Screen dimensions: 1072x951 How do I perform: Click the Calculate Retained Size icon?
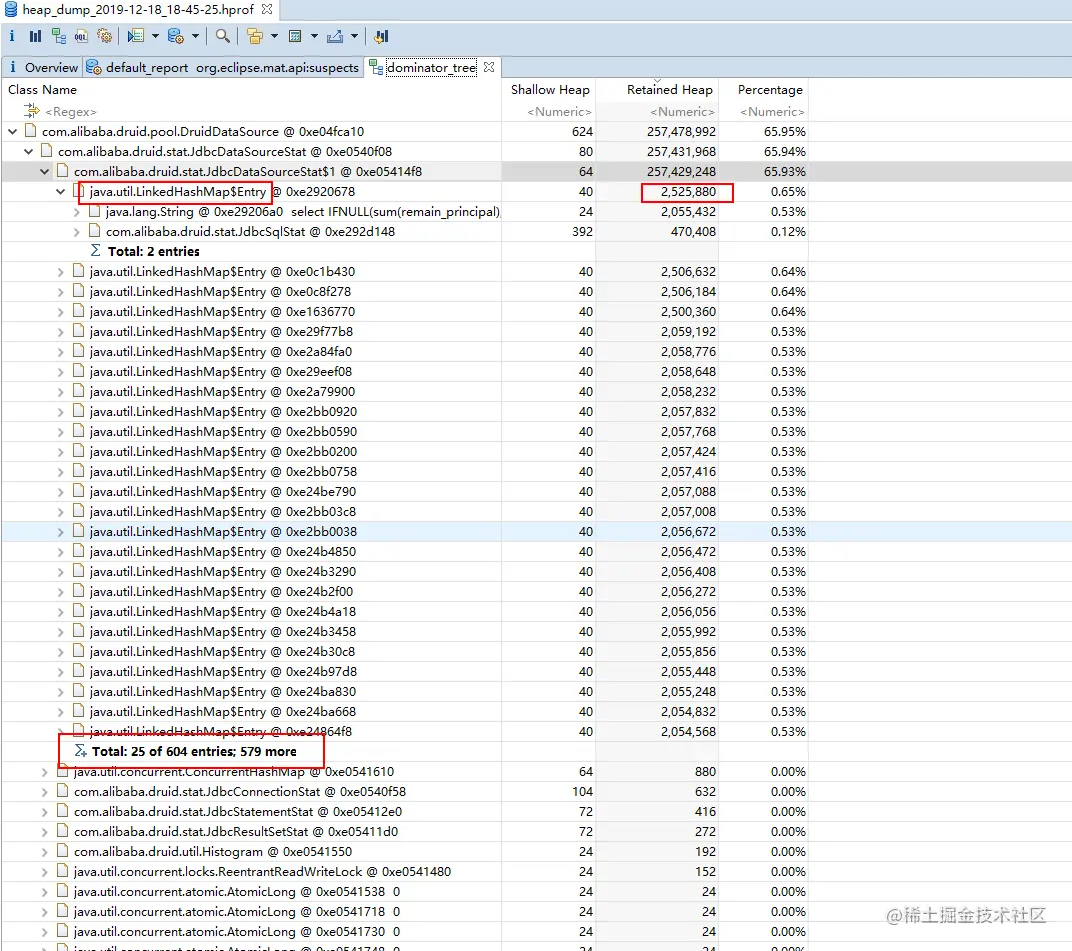click(295, 36)
